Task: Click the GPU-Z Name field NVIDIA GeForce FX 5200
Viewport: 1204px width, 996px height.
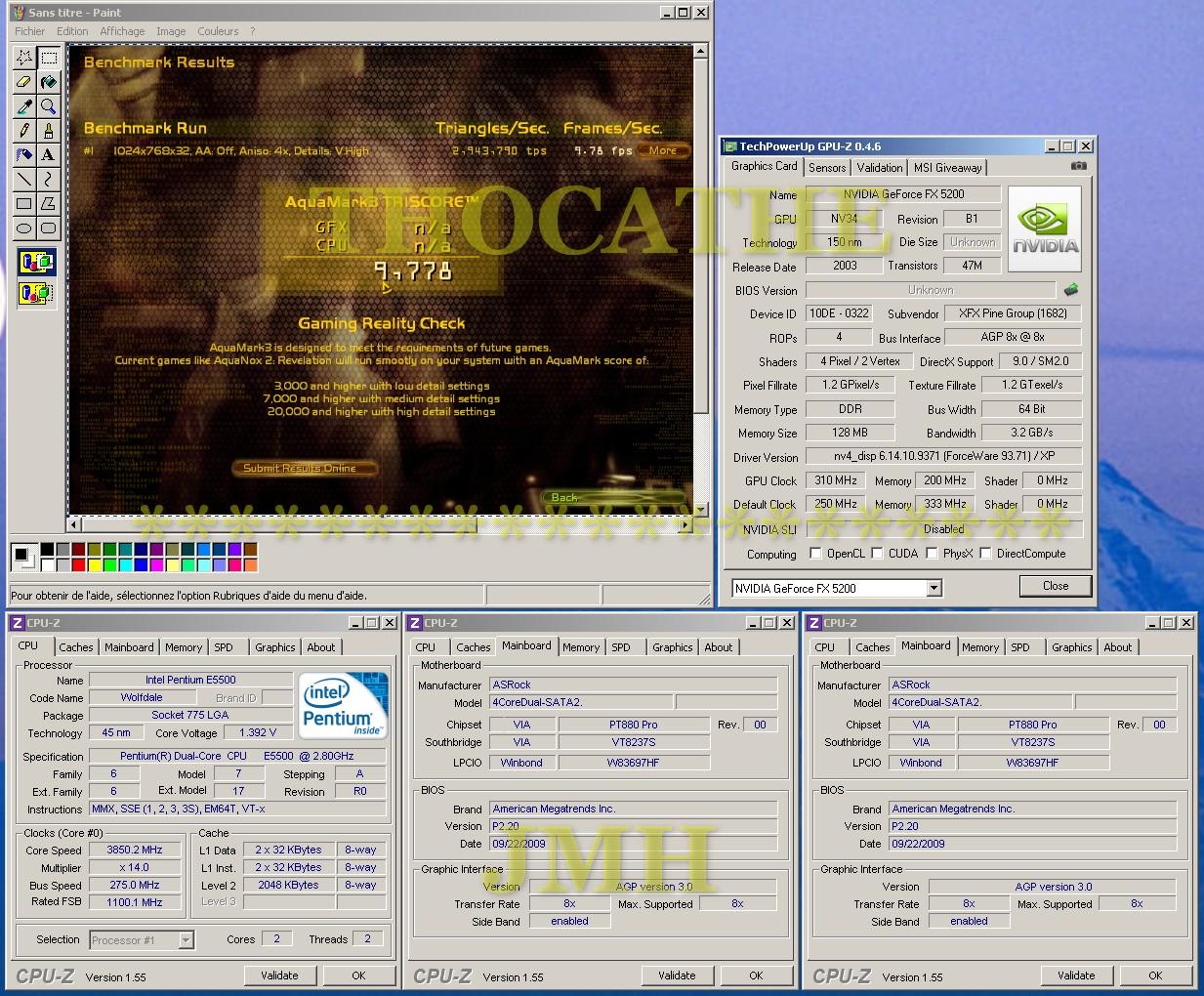Action: coord(903,194)
